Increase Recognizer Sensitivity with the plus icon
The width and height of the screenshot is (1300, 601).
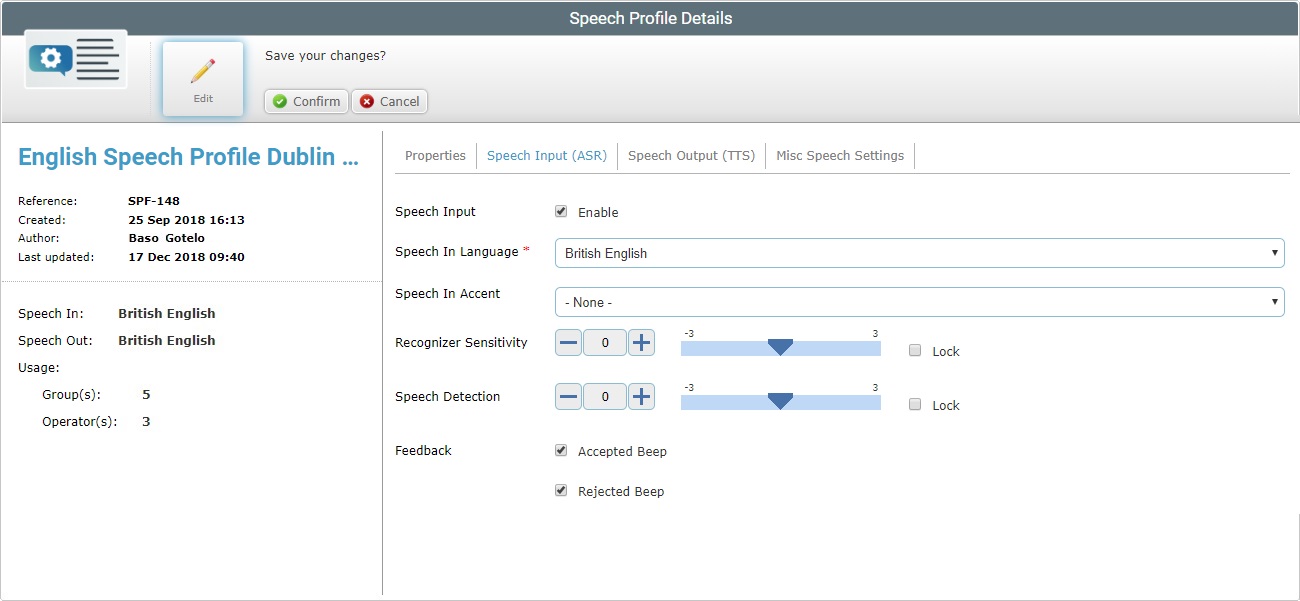pyautogui.click(x=641, y=342)
